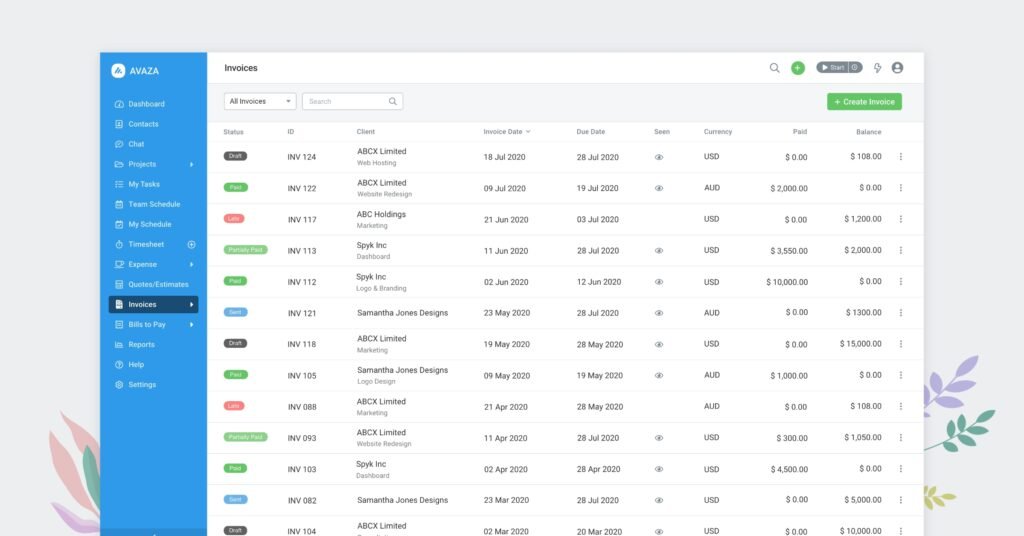Expand the Bills to Pay submenu
The image size is (1024, 536).
(191, 324)
